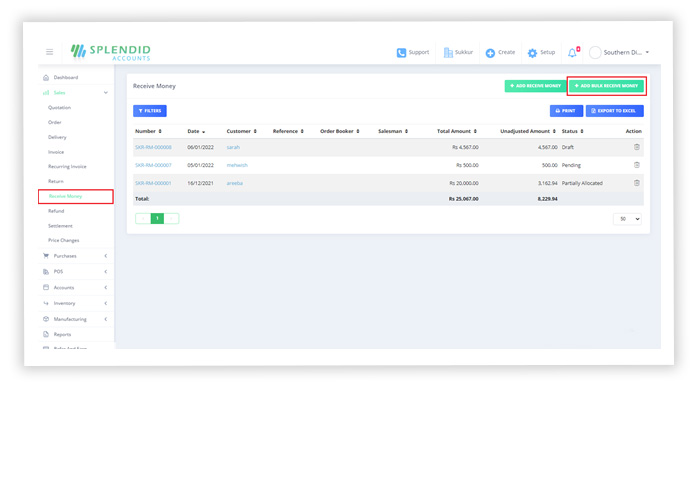Open Invoice in Sales menu
The width and height of the screenshot is (699, 492).
coord(56,152)
